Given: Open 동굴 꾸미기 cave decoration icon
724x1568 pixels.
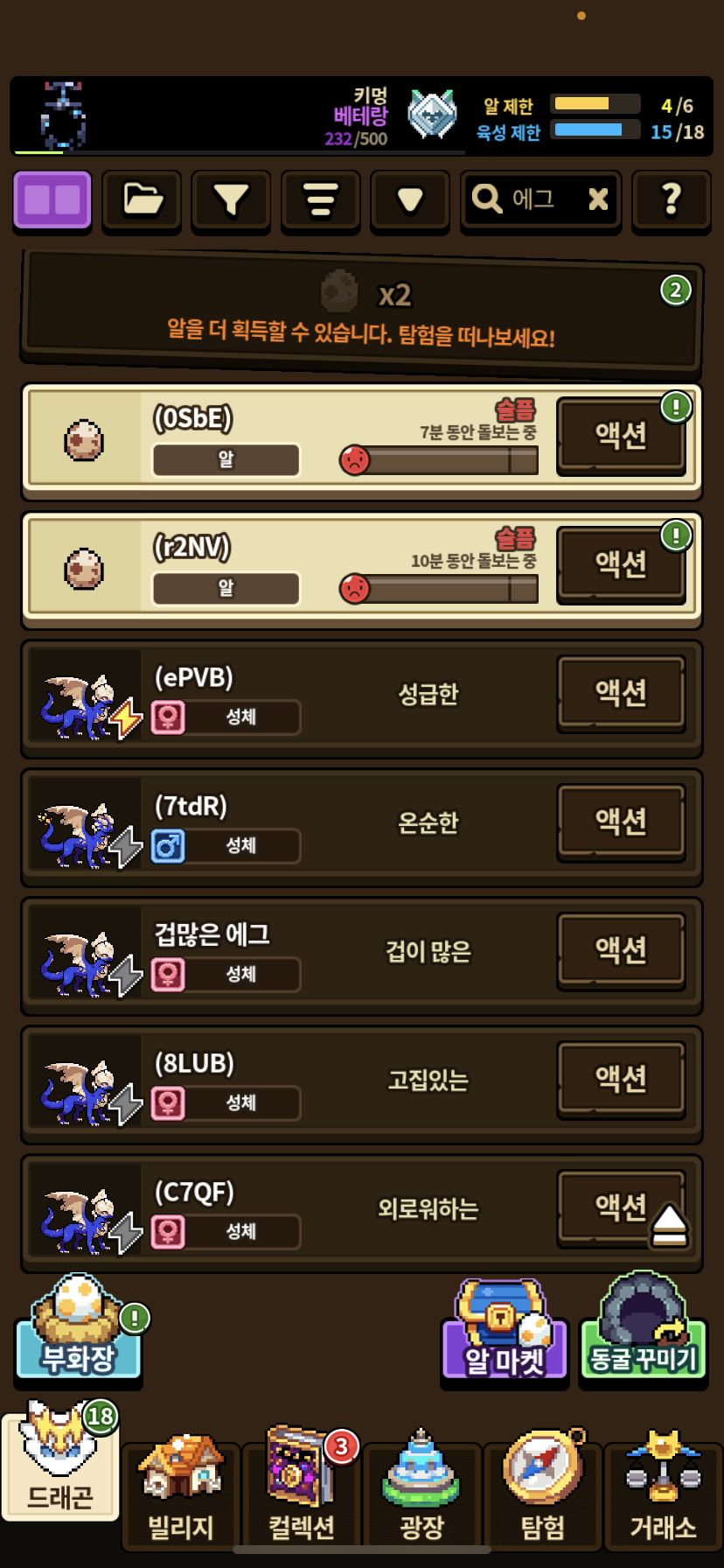Looking at the screenshot, I should point(644,1330).
